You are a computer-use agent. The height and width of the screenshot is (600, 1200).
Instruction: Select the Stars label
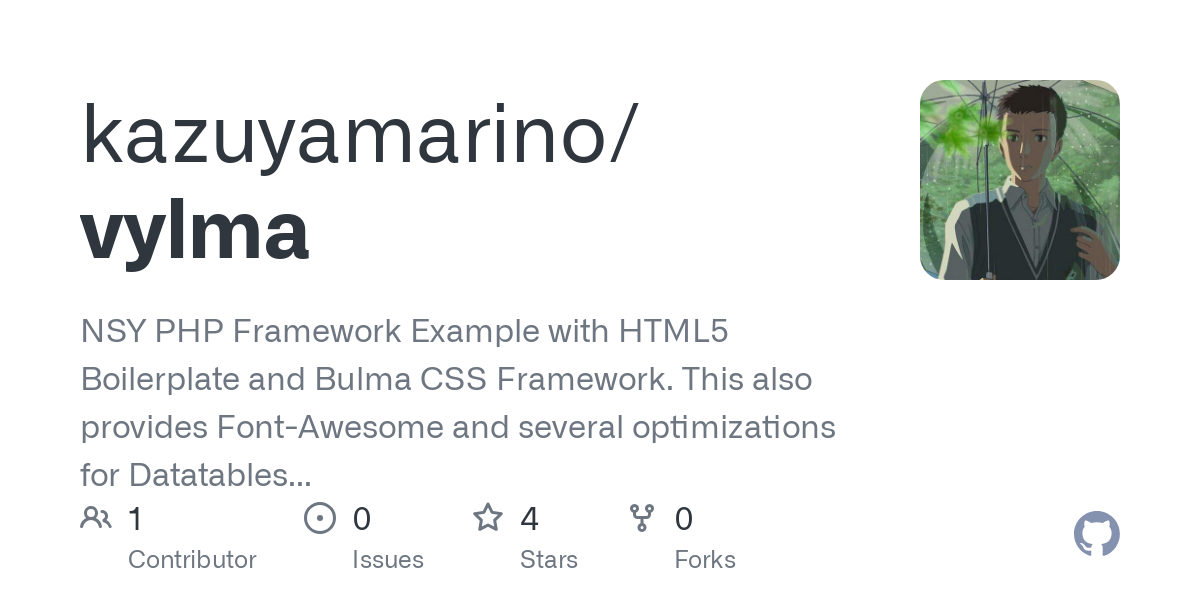click(x=549, y=560)
